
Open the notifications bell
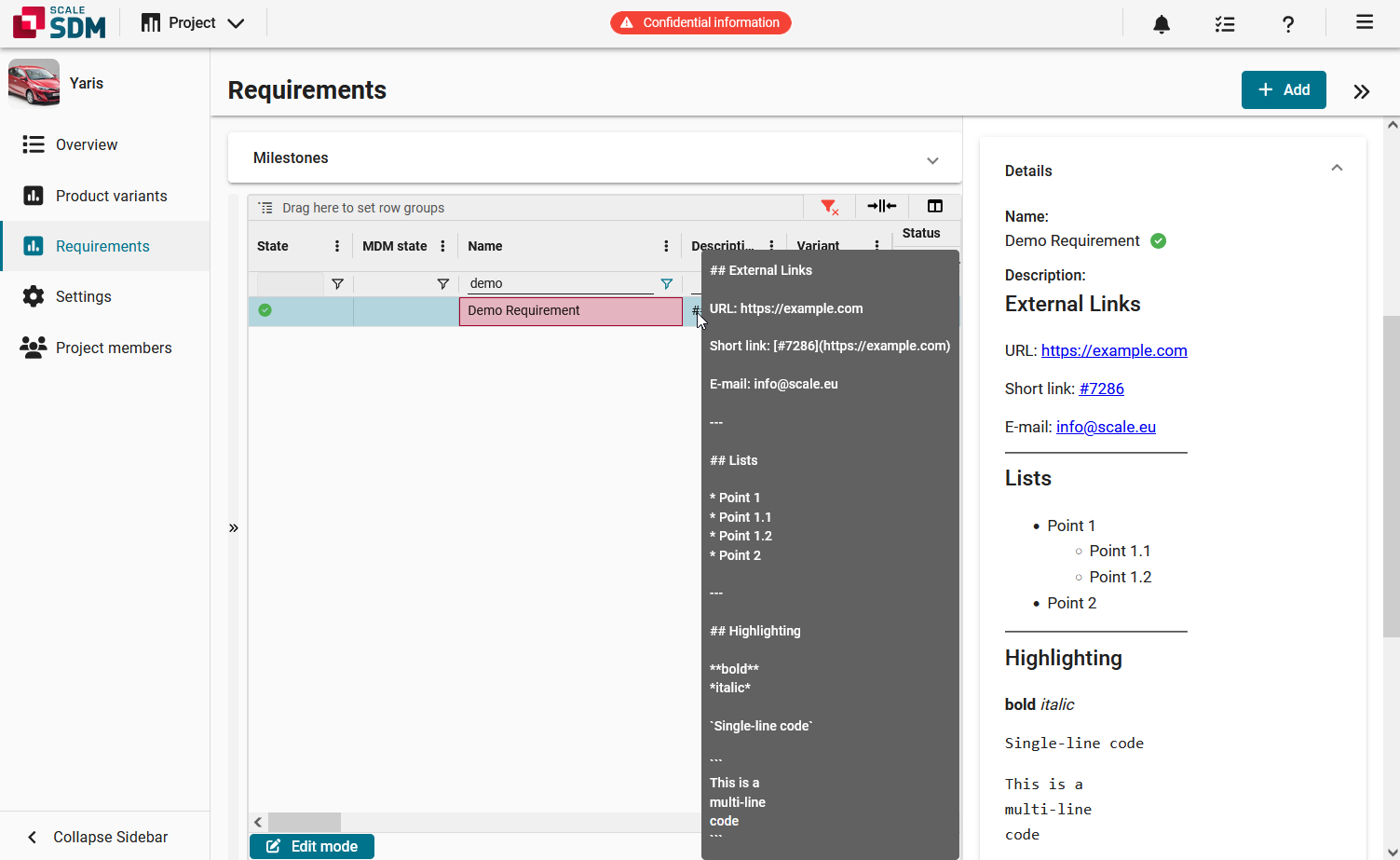(x=1161, y=23)
